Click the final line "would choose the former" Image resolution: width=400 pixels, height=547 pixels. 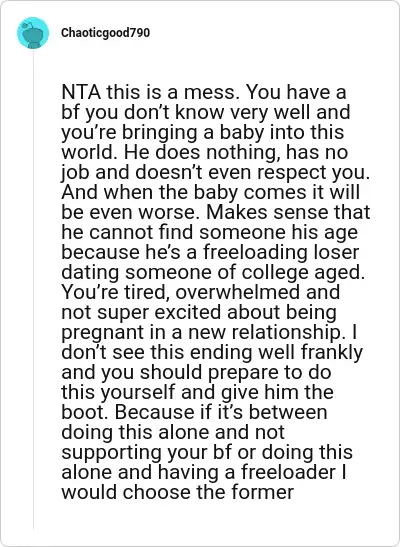(178, 492)
